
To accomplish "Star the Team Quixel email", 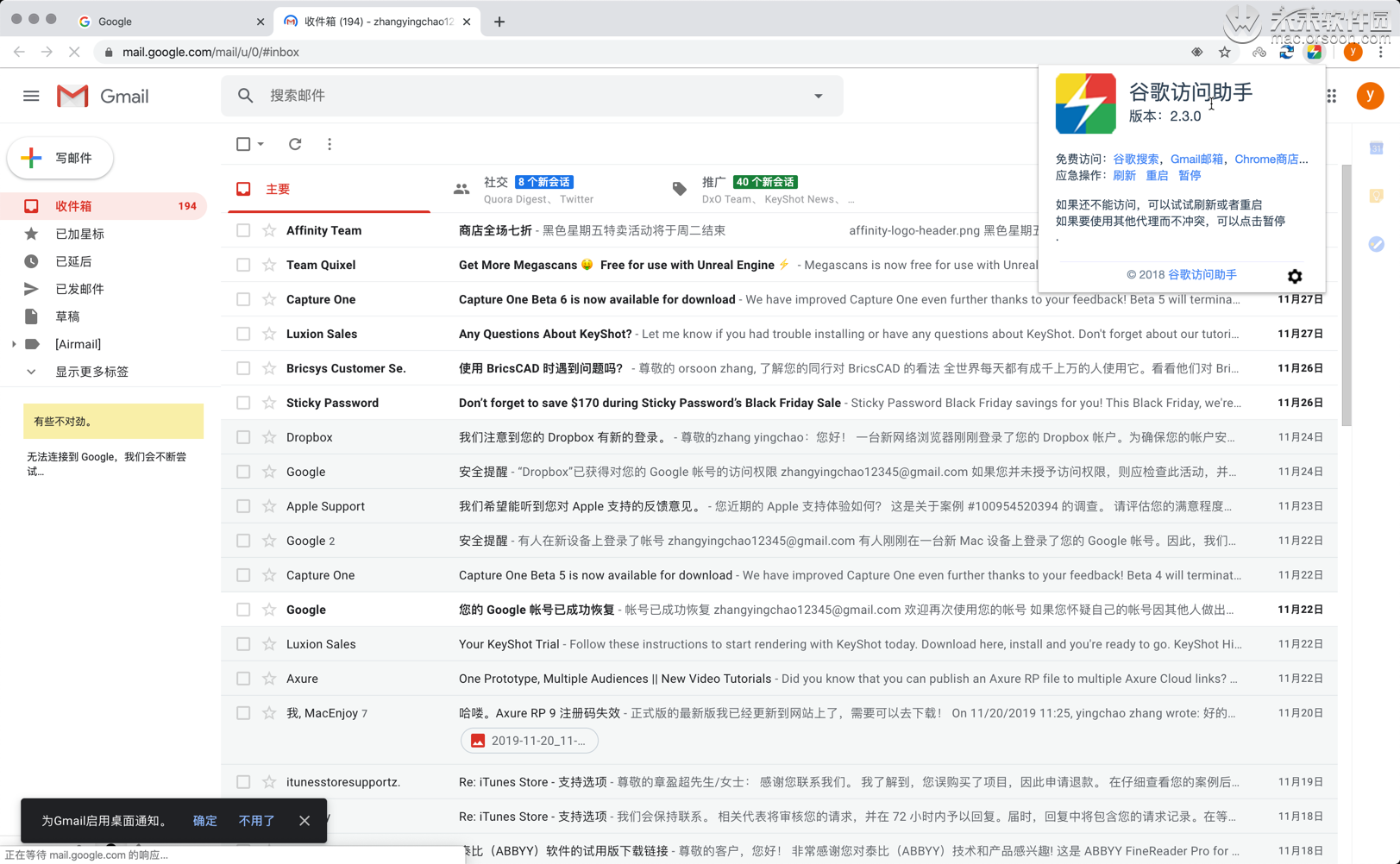I will tap(269, 265).
